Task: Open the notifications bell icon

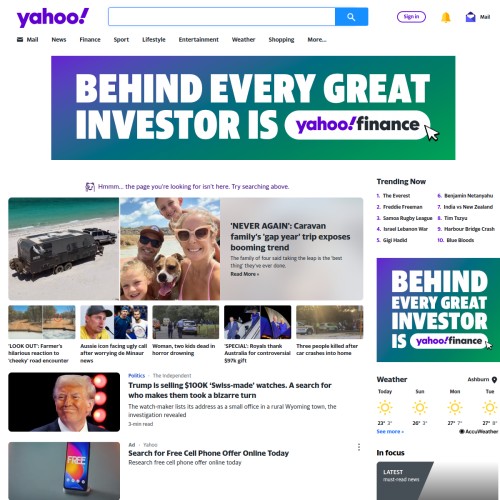Action: [x=446, y=17]
